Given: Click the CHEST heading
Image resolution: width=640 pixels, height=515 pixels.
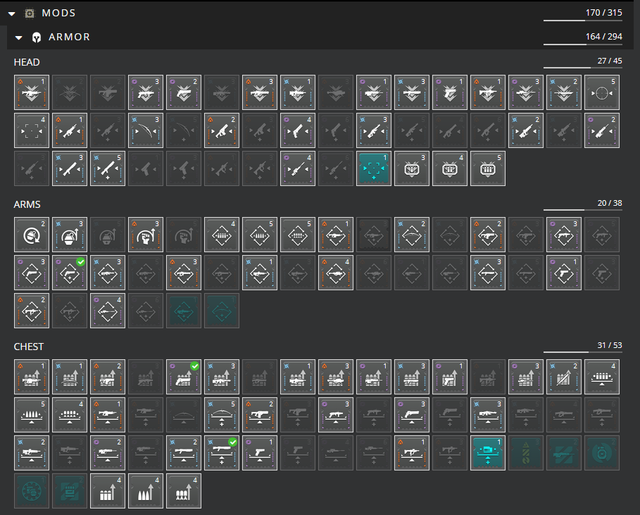Looking at the screenshot, I should point(29,347).
